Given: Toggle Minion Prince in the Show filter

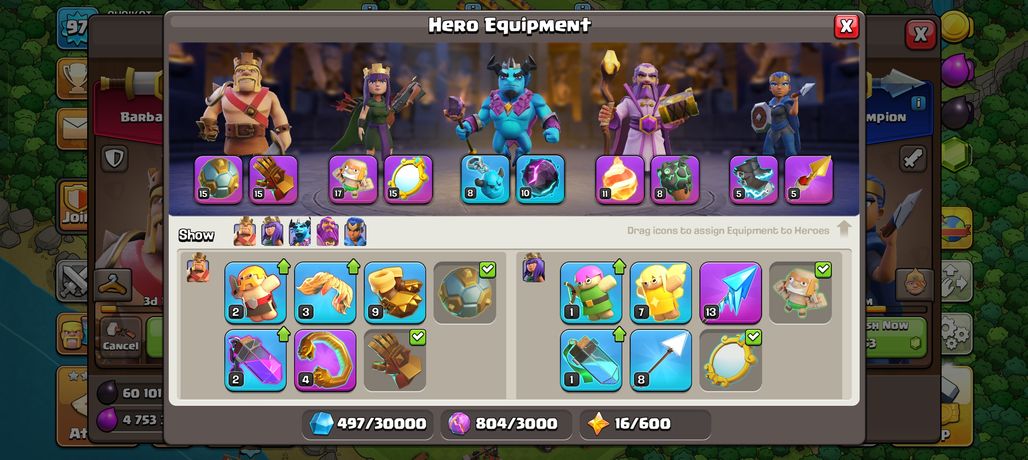Looking at the screenshot, I should pyautogui.click(x=300, y=232).
